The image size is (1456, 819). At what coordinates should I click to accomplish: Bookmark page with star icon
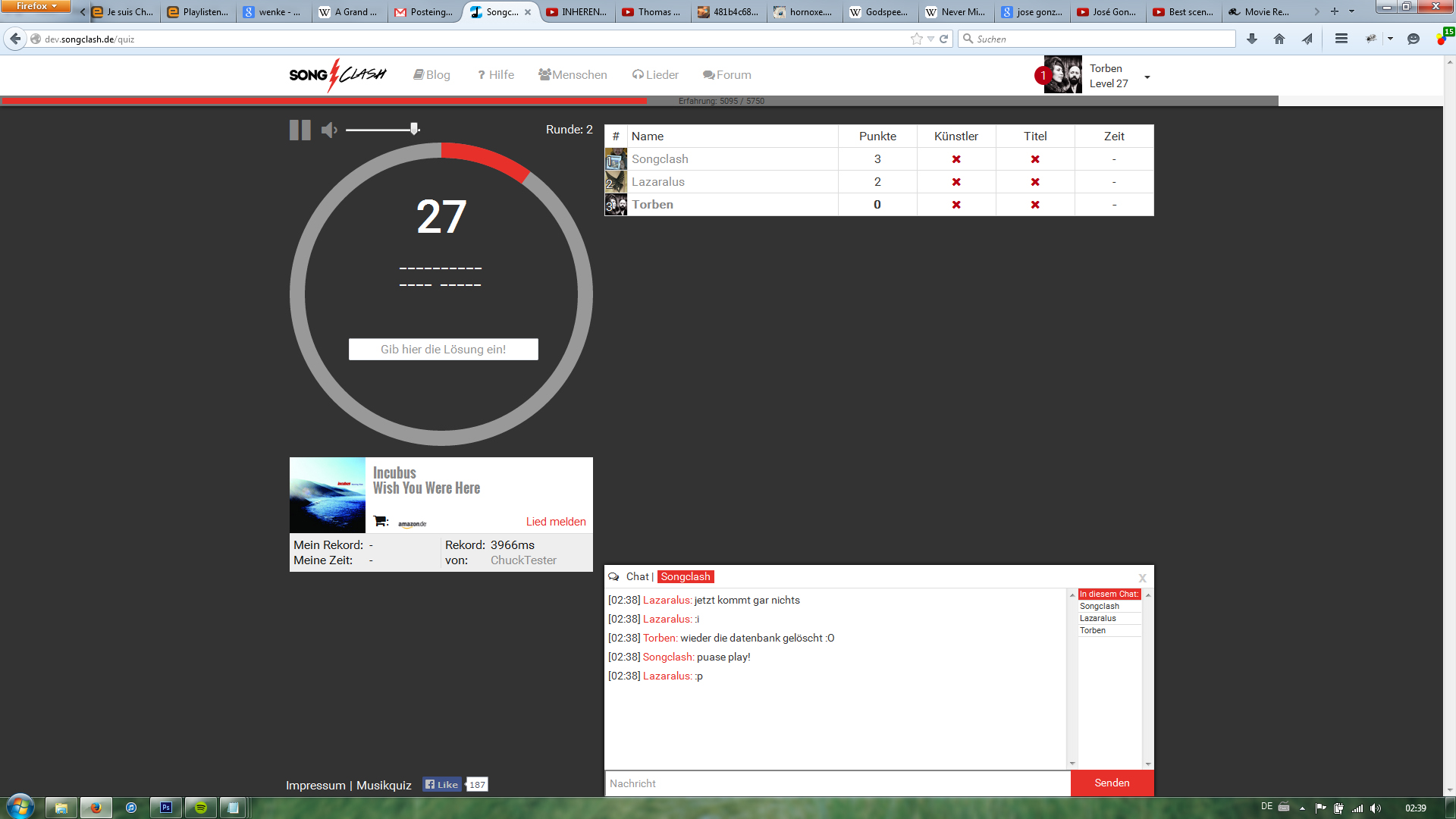916,39
